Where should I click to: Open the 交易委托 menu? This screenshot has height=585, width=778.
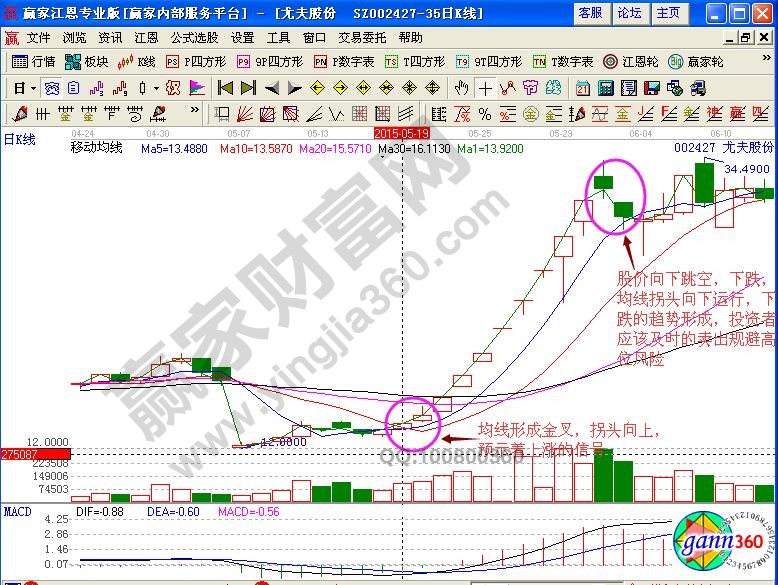coord(361,37)
